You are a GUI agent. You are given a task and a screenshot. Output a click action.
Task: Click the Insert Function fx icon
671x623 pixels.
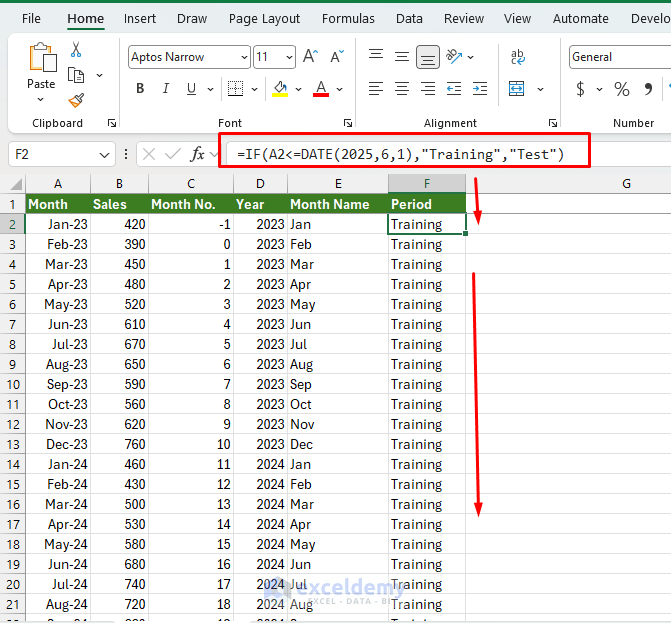(x=197, y=154)
